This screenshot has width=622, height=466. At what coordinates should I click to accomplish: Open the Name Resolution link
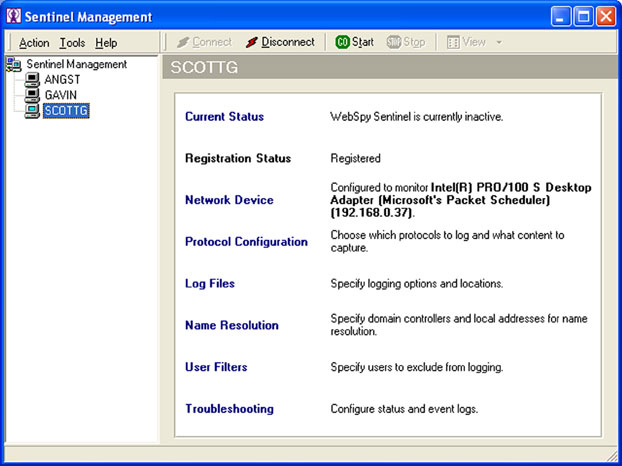232,325
